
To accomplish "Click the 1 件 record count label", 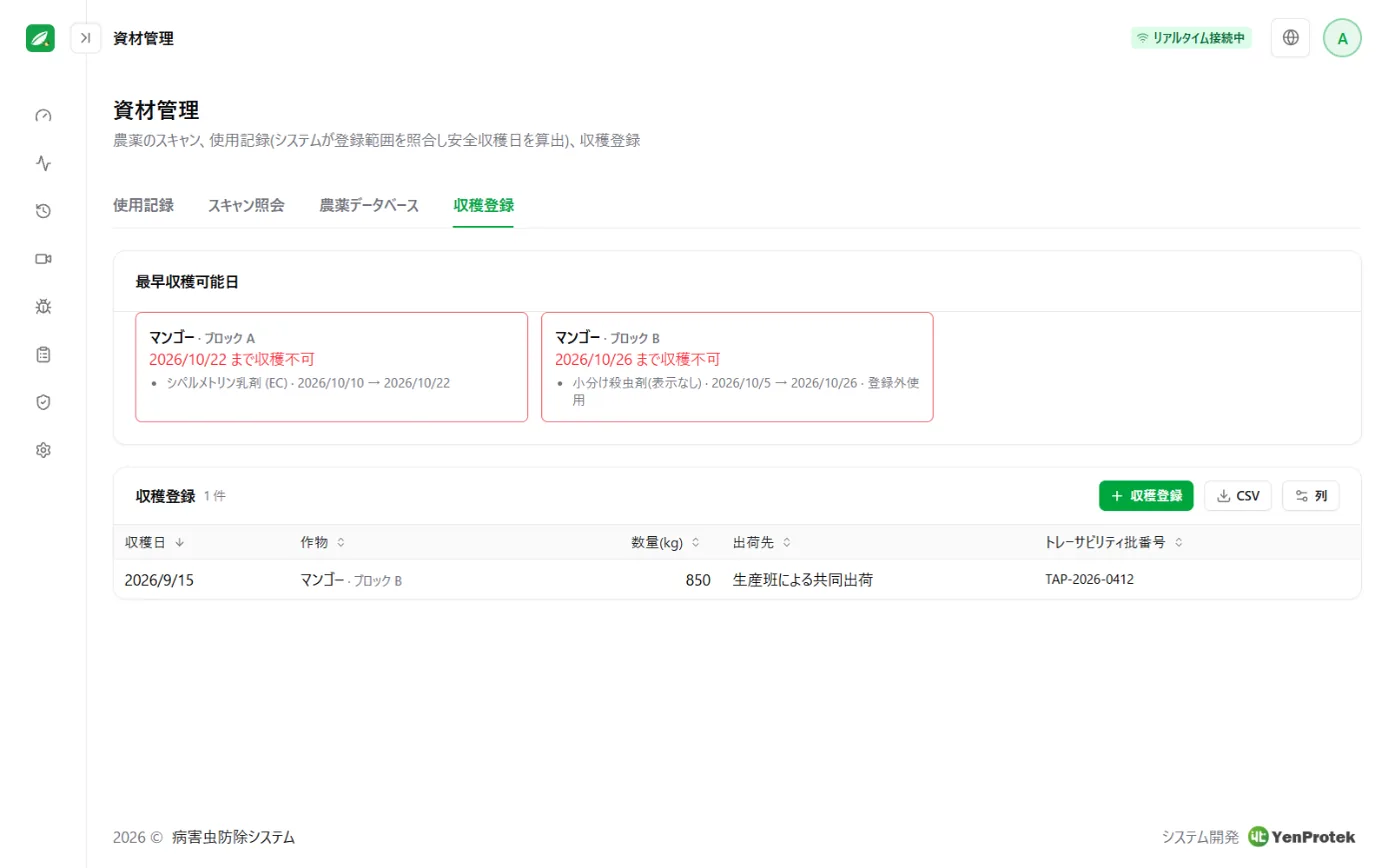I will coord(214,496).
